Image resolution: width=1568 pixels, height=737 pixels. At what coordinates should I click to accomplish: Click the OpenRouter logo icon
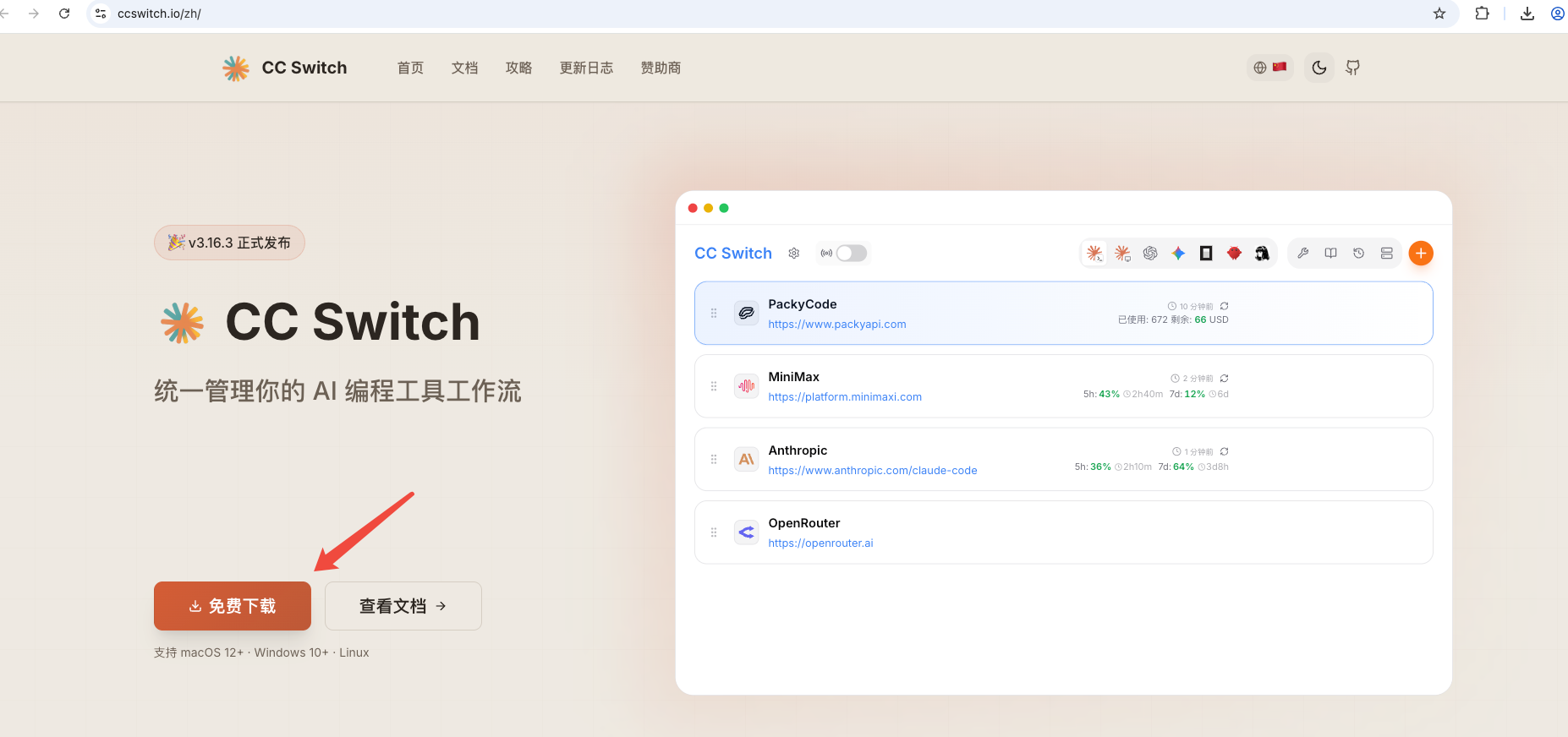tap(746, 532)
